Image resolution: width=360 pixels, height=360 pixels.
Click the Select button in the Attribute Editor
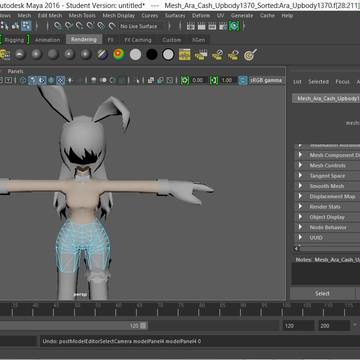coord(322,294)
